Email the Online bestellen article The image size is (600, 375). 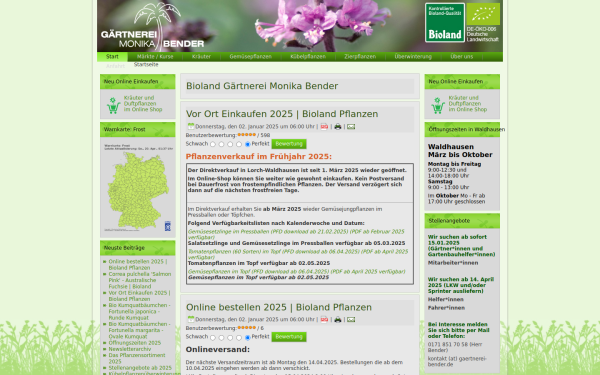click(351, 320)
